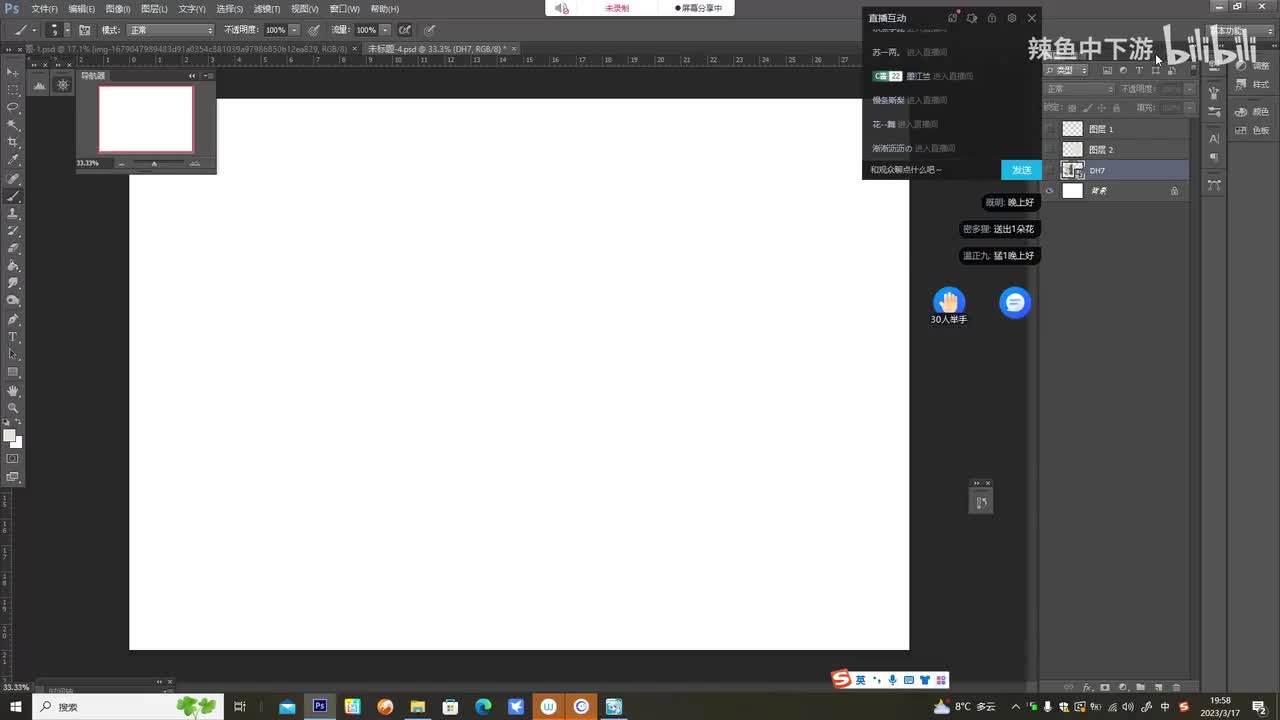Select the Dodge tool
The image size is (1280, 720).
tap(13, 301)
